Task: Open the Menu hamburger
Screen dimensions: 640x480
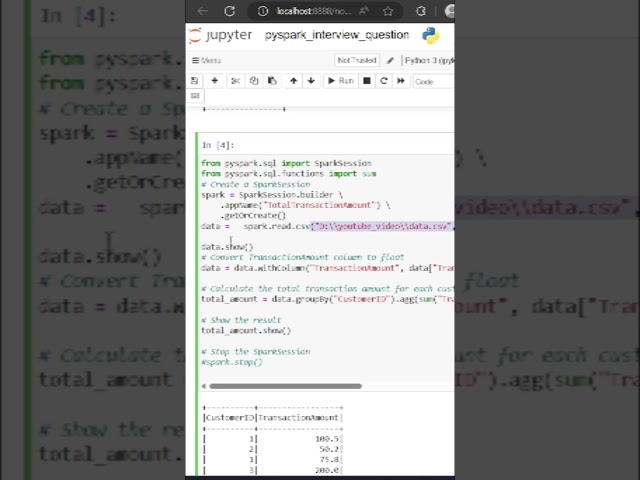Action: [x=206, y=60]
